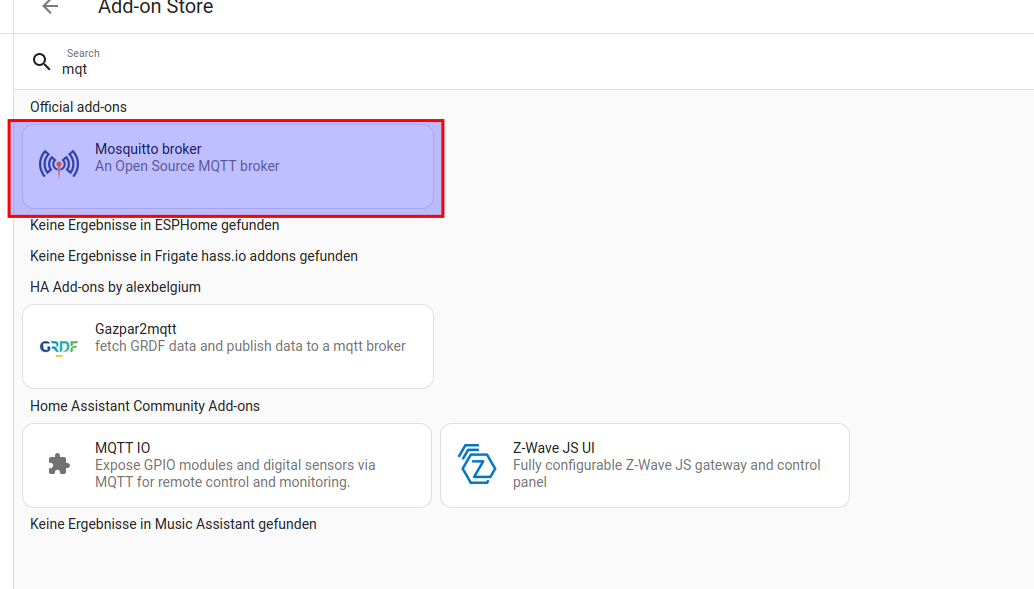
Task: Open the Gazpar2mqtt add-on
Action: [136, 329]
